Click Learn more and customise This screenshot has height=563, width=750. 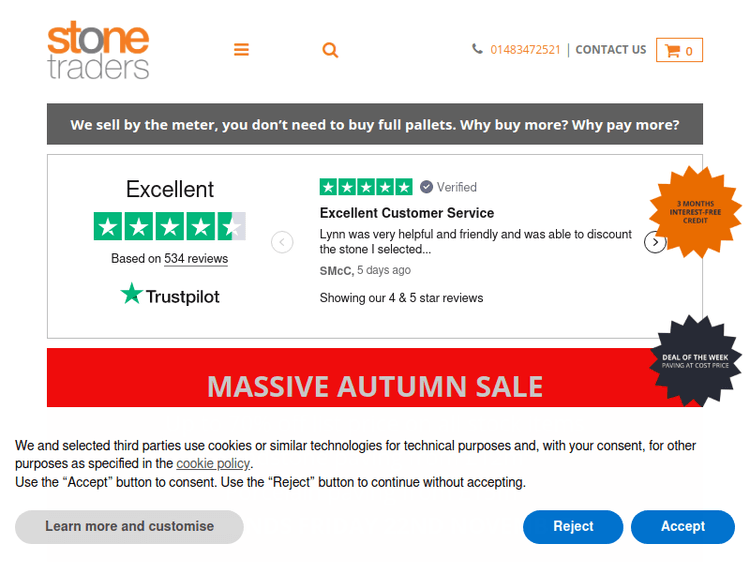[x=129, y=527]
